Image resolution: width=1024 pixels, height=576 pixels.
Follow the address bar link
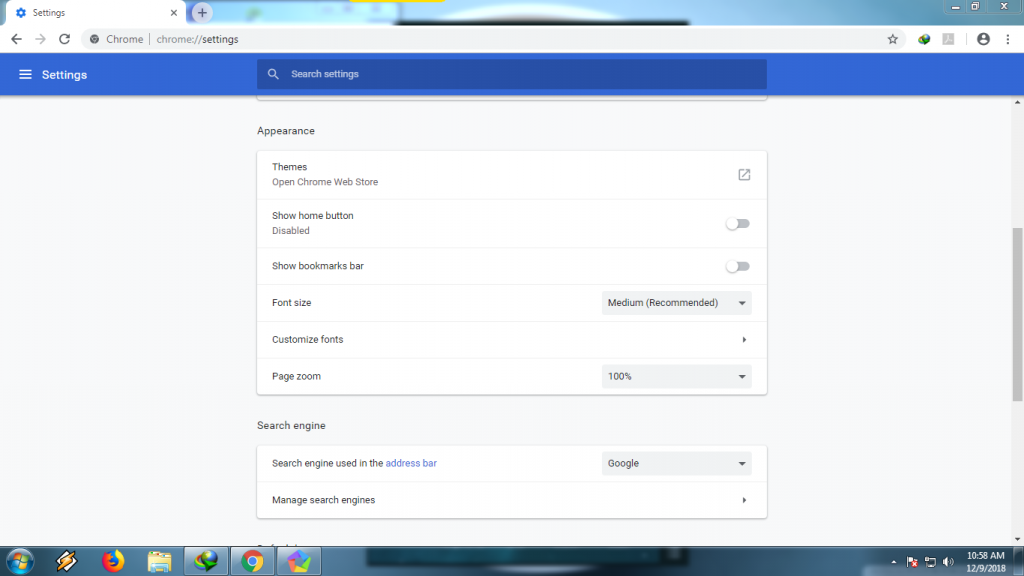coord(411,464)
